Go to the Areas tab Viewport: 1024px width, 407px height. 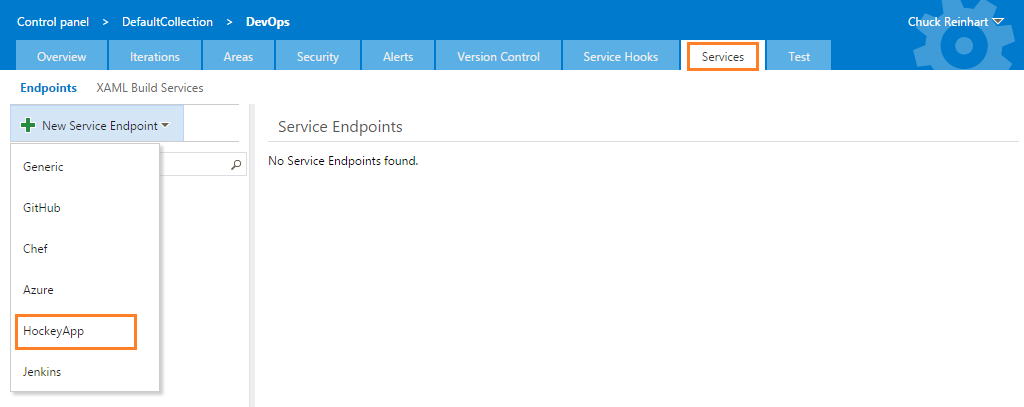tap(238, 57)
